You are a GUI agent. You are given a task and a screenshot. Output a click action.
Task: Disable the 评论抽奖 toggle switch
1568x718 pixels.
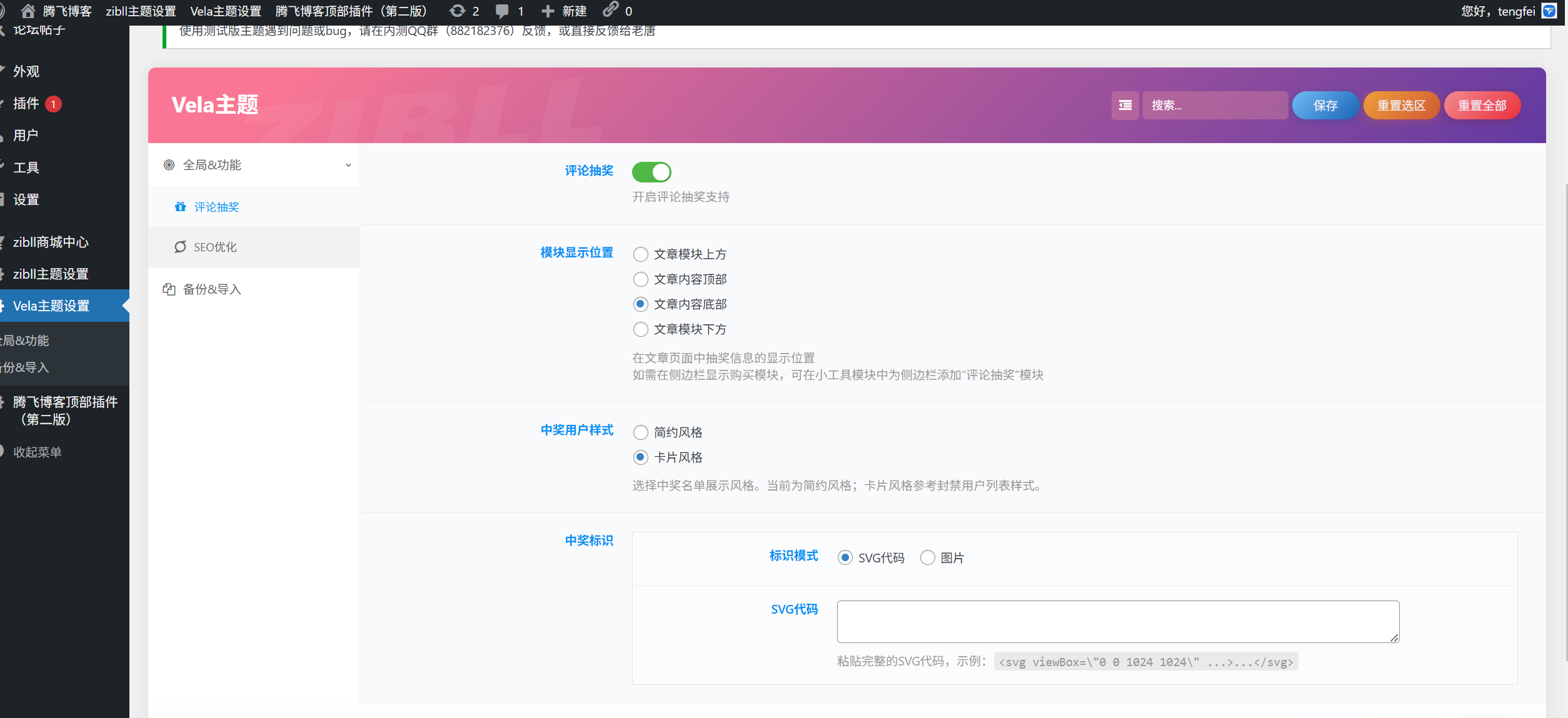651,172
